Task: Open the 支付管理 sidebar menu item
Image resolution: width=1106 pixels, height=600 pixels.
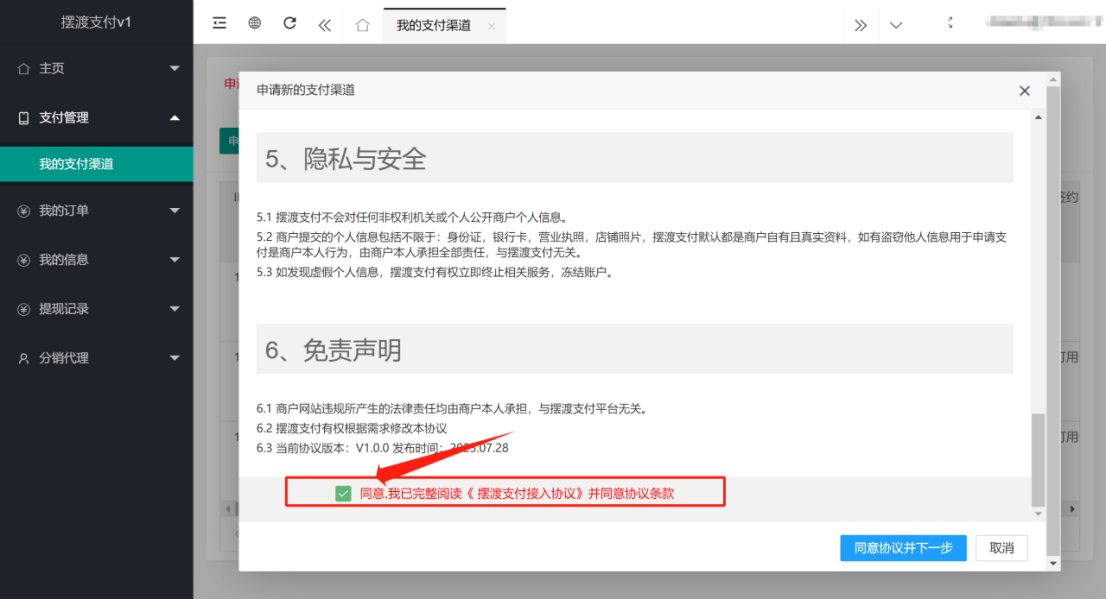Action: (97, 118)
